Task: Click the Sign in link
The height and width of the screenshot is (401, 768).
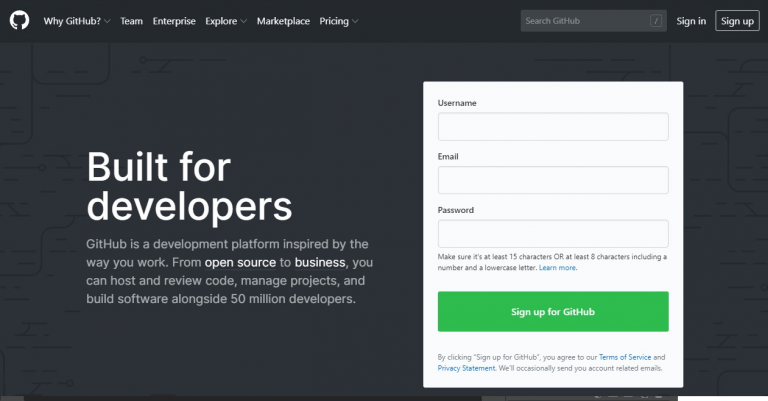Action: click(691, 21)
